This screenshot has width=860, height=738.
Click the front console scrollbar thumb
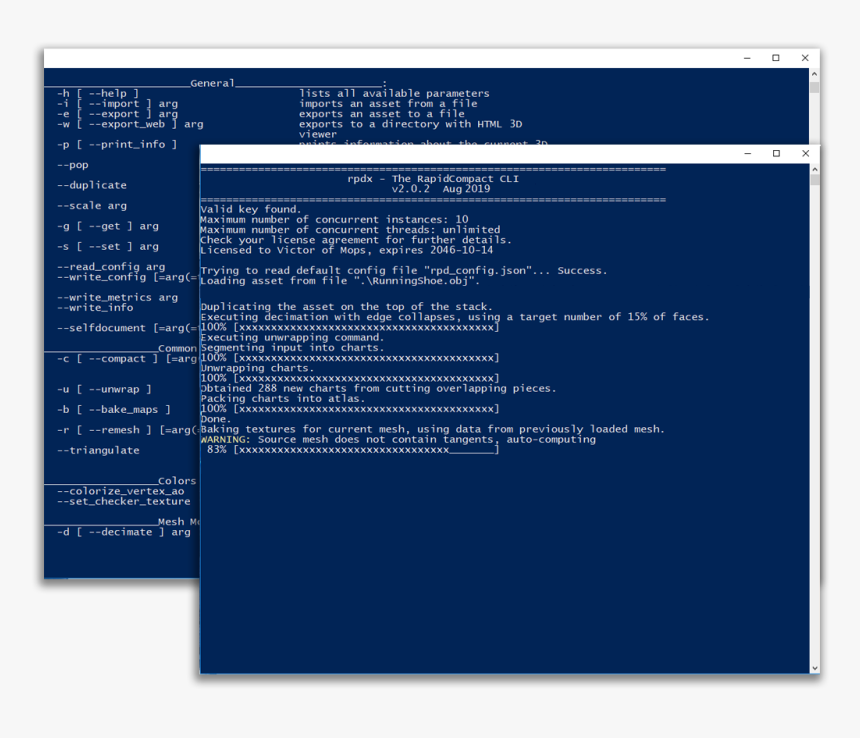[x=814, y=179]
